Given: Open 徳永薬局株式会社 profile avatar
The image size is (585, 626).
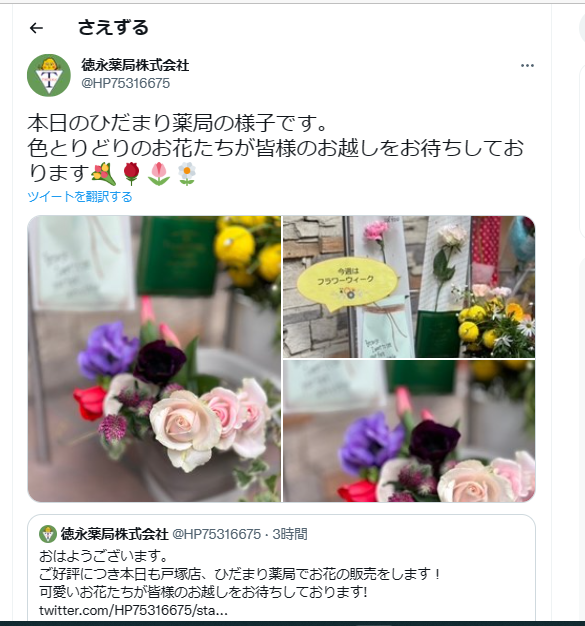Looking at the screenshot, I should click(49, 75).
